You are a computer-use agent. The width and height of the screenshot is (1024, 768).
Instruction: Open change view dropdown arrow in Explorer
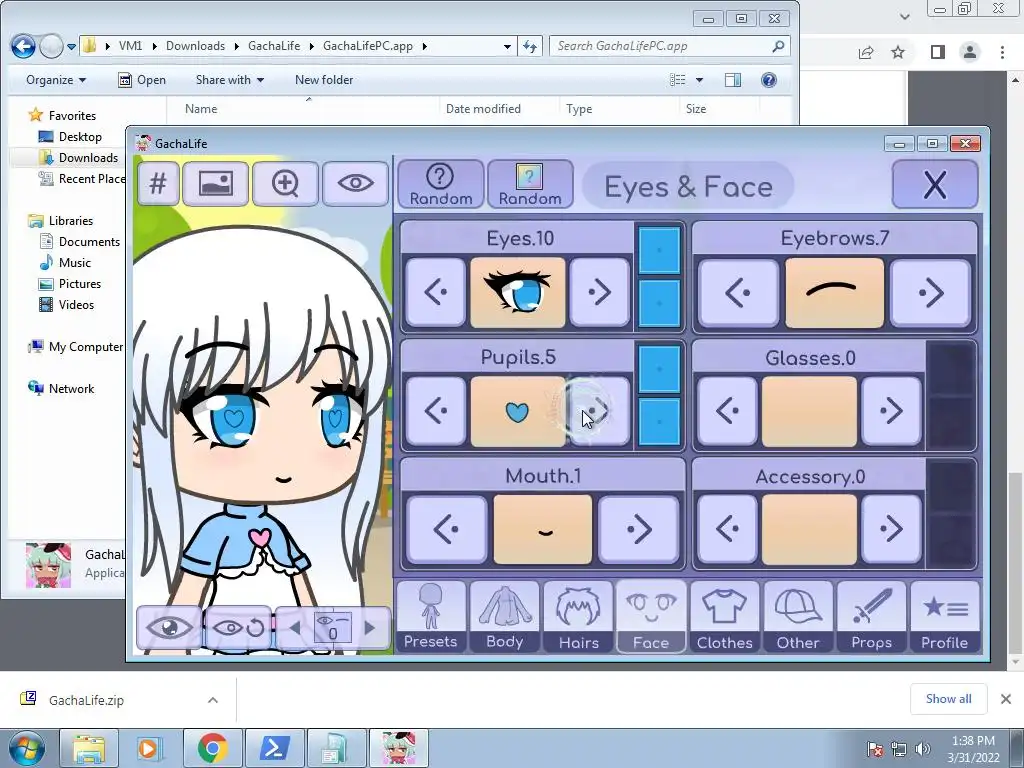[699, 80]
